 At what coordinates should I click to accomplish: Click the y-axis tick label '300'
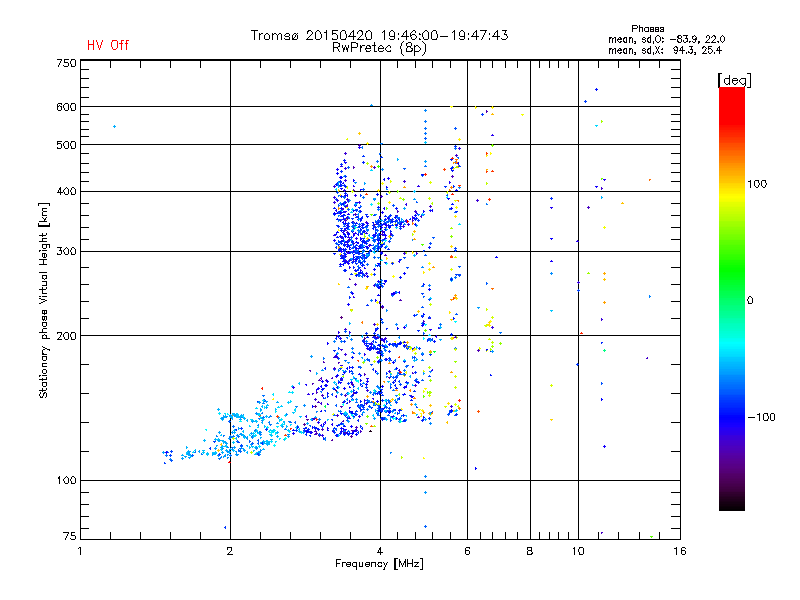66,251
